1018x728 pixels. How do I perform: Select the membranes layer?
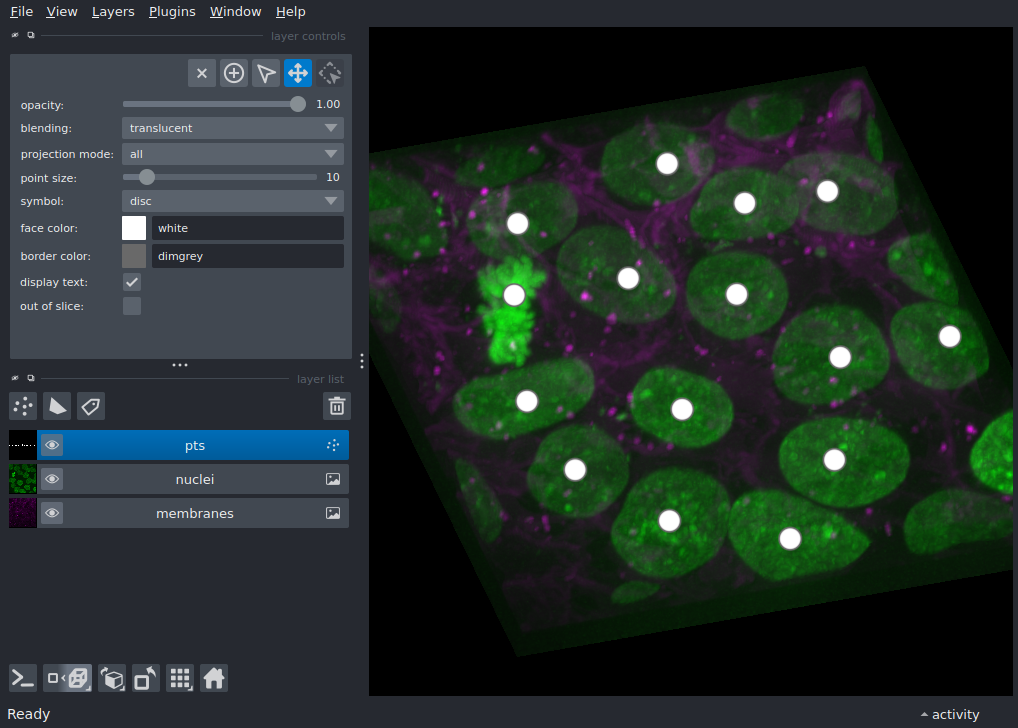pos(195,512)
